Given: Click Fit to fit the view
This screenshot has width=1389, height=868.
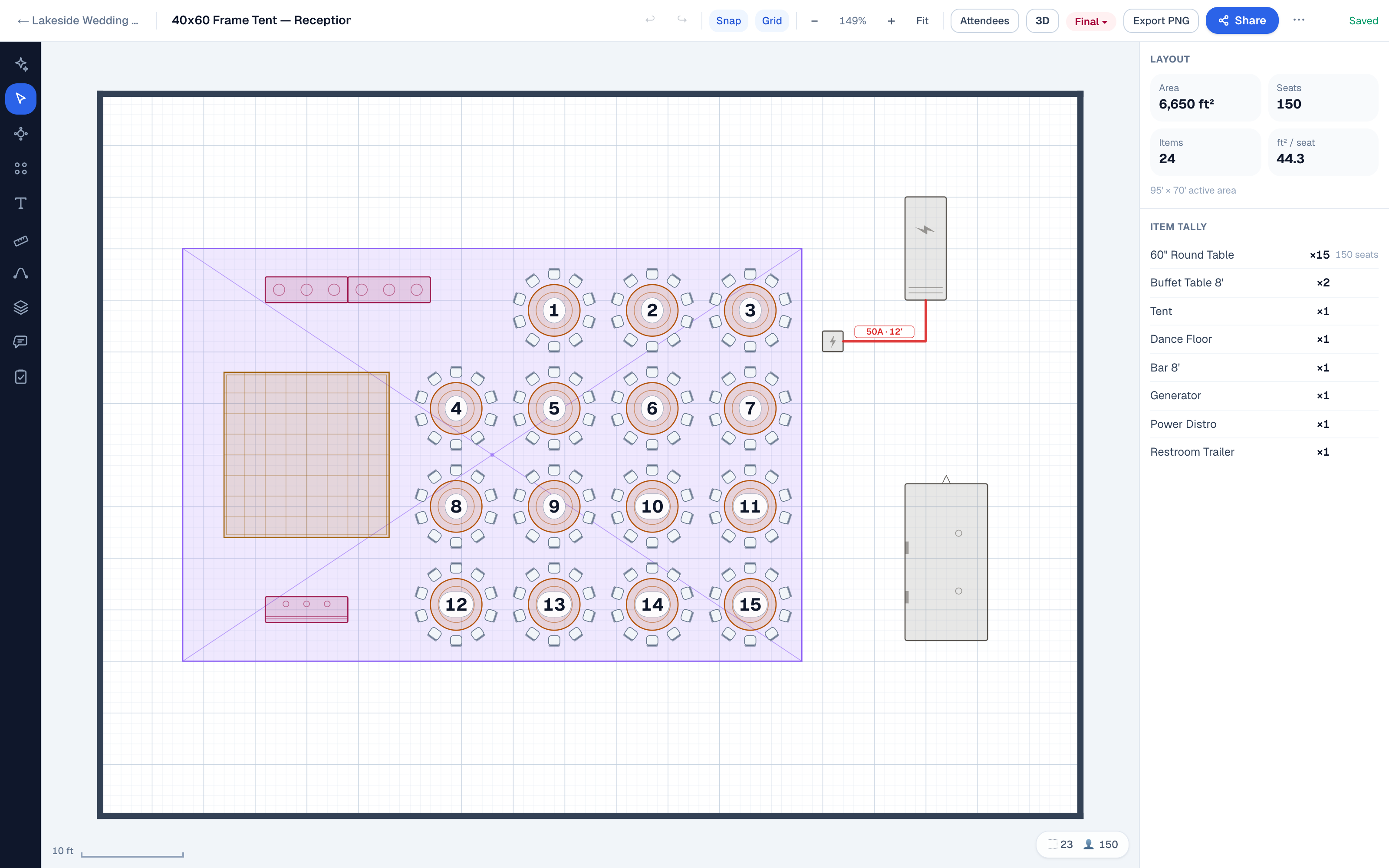Looking at the screenshot, I should pos(922,21).
